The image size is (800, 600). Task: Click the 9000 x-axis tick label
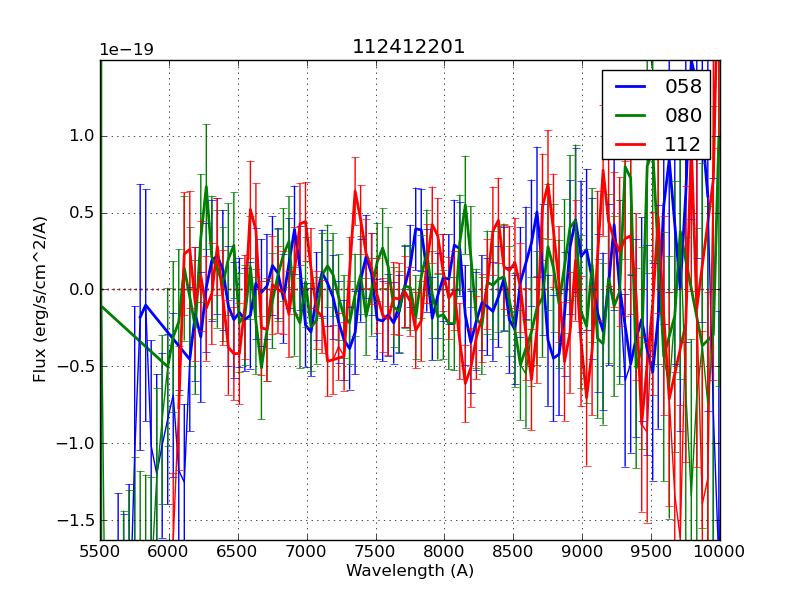(583, 551)
